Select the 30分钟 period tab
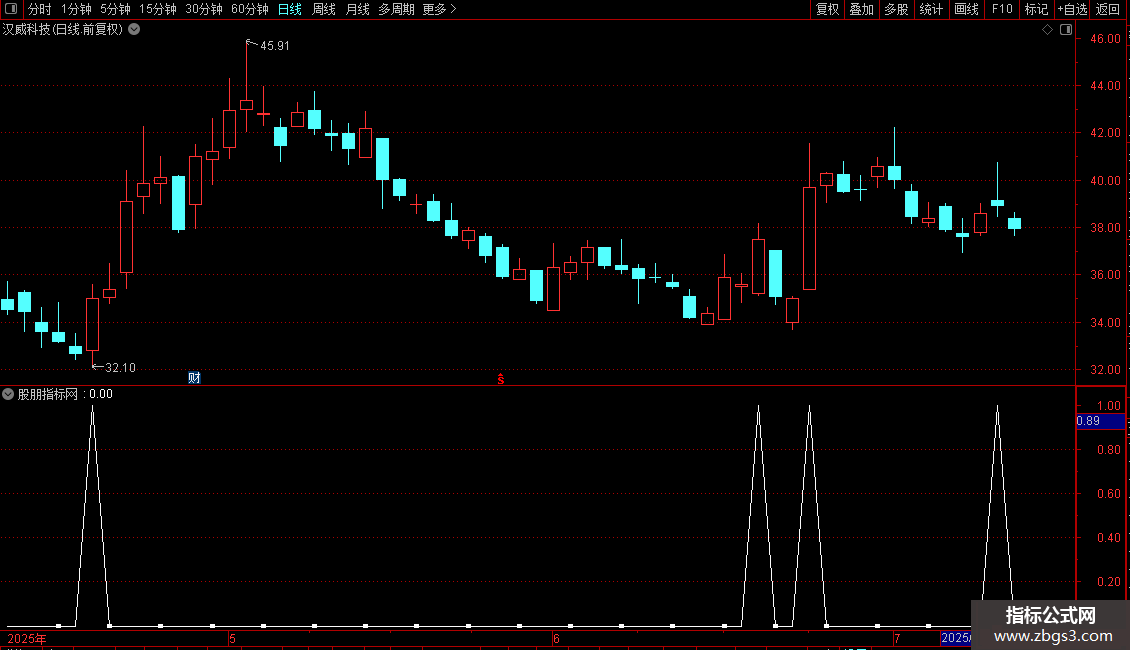Screen dimensions: 1130x650 click(203, 9)
